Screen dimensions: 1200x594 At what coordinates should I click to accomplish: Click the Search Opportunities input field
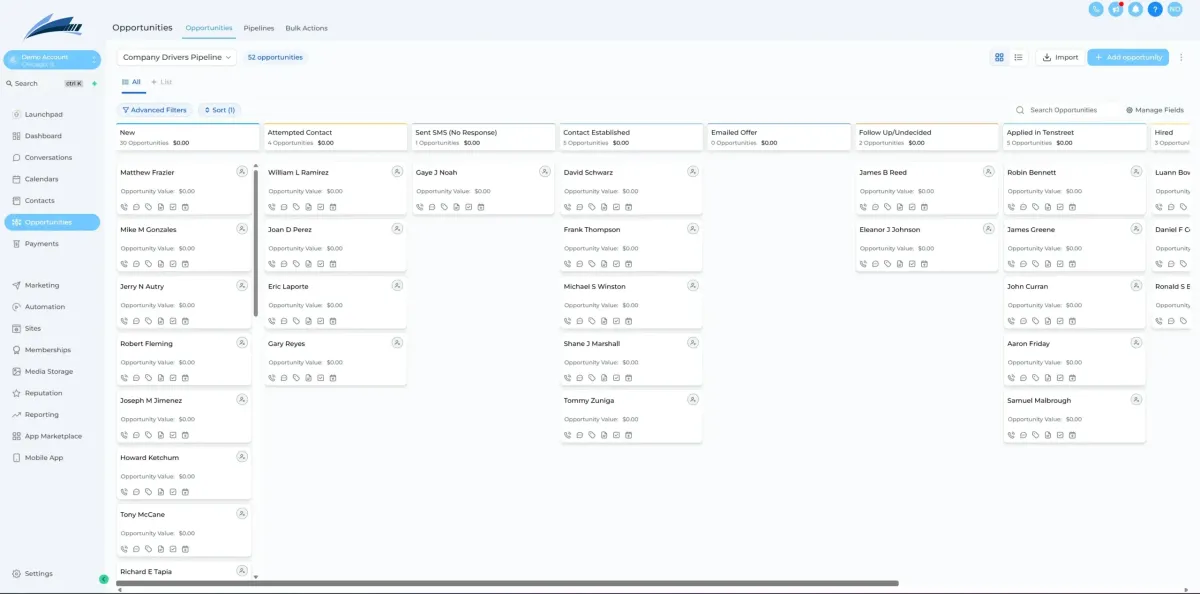[x=1063, y=110]
